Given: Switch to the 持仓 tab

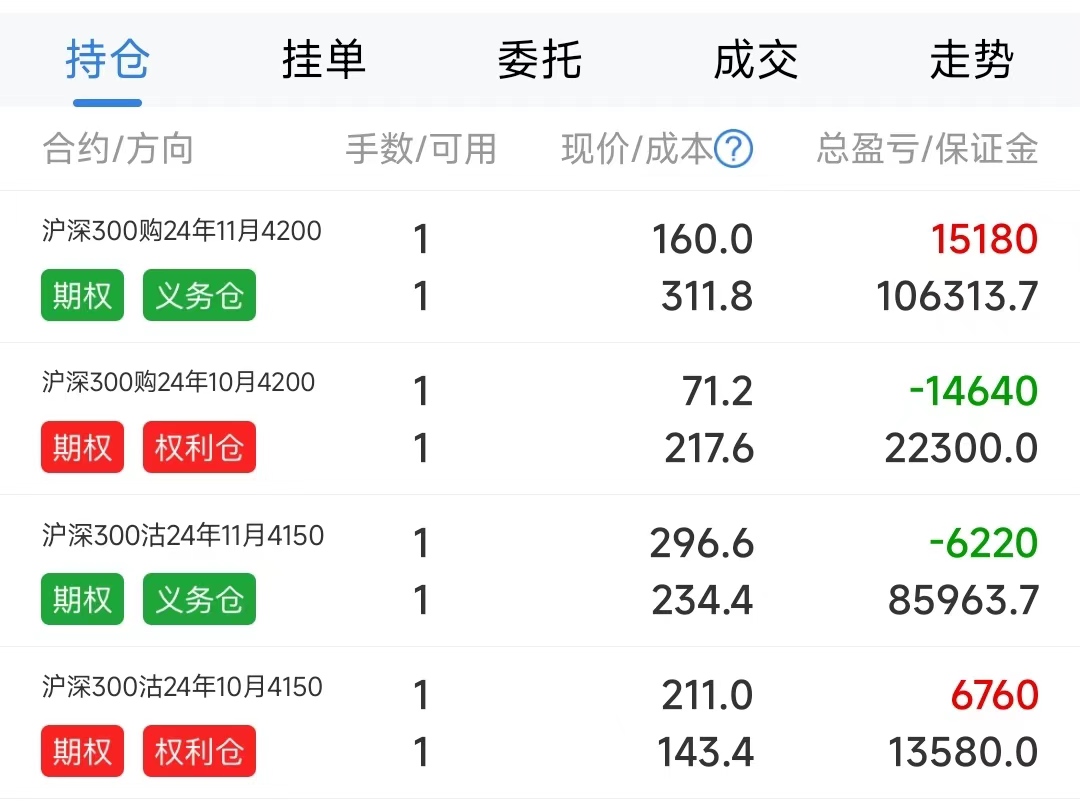Looking at the screenshot, I should point(107,60).
